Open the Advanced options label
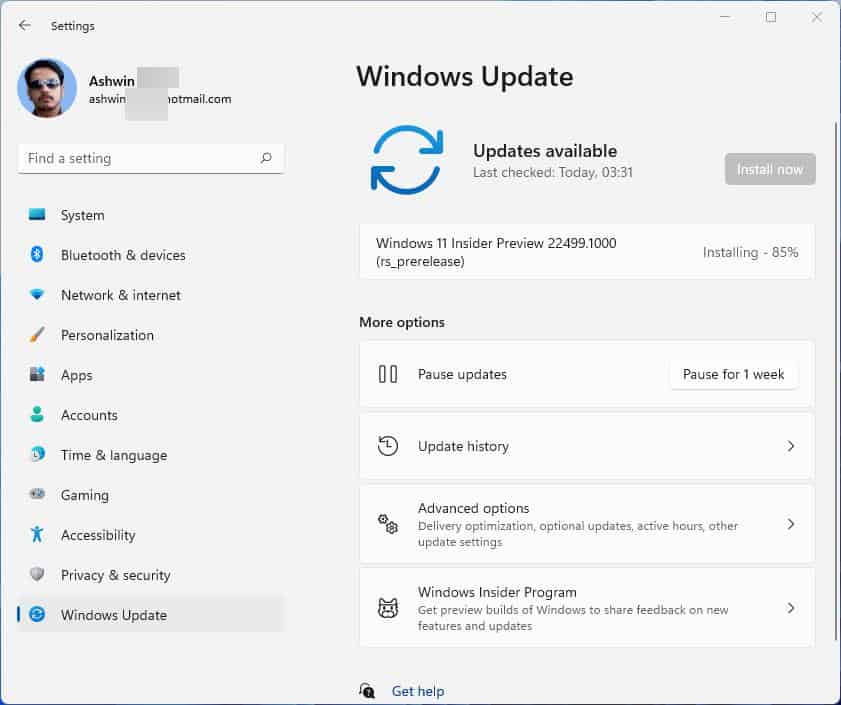Screen dimensions: 841x705 pyautogui.click(x=474, y=508)
